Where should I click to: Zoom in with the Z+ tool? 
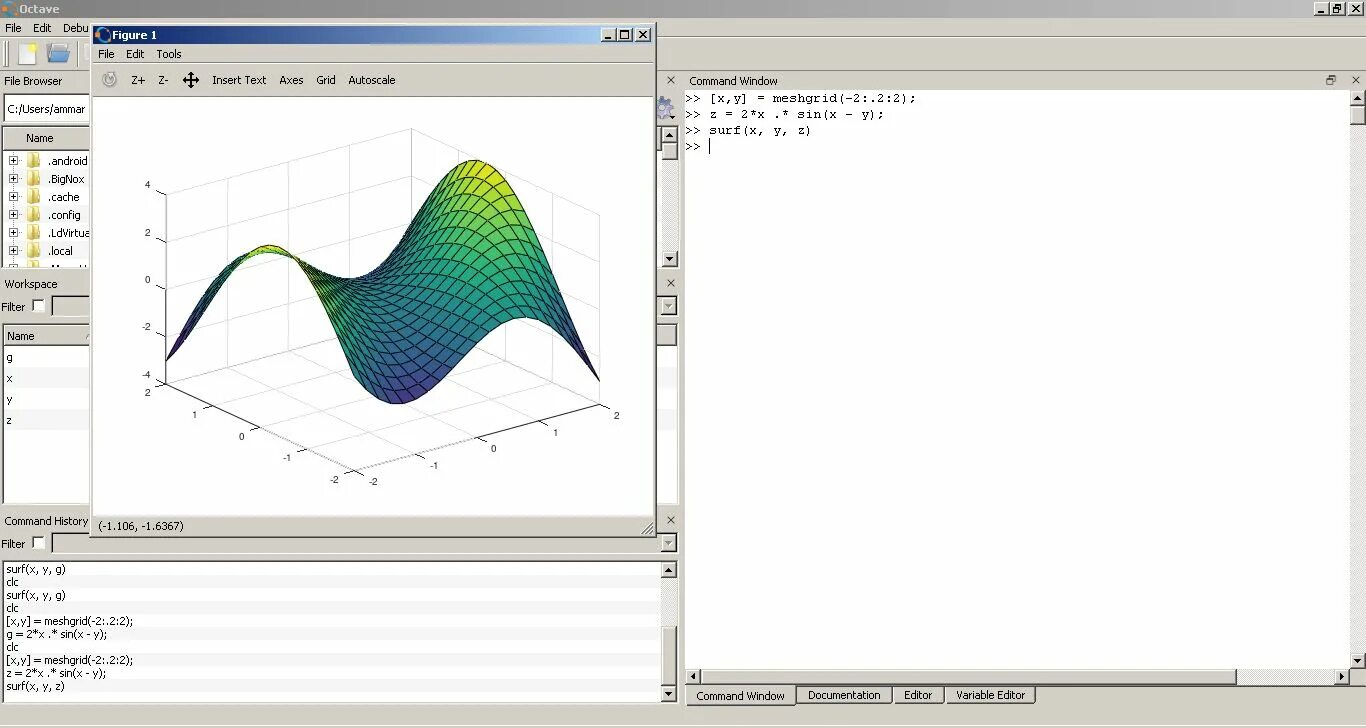(x=138, y=80)
